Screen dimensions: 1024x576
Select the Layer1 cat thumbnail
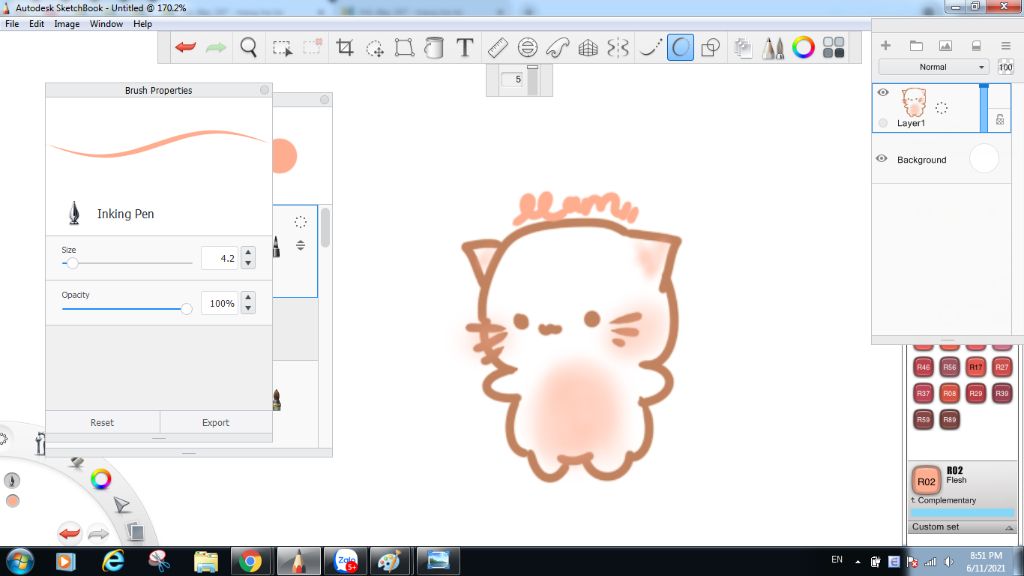(914, 102)
